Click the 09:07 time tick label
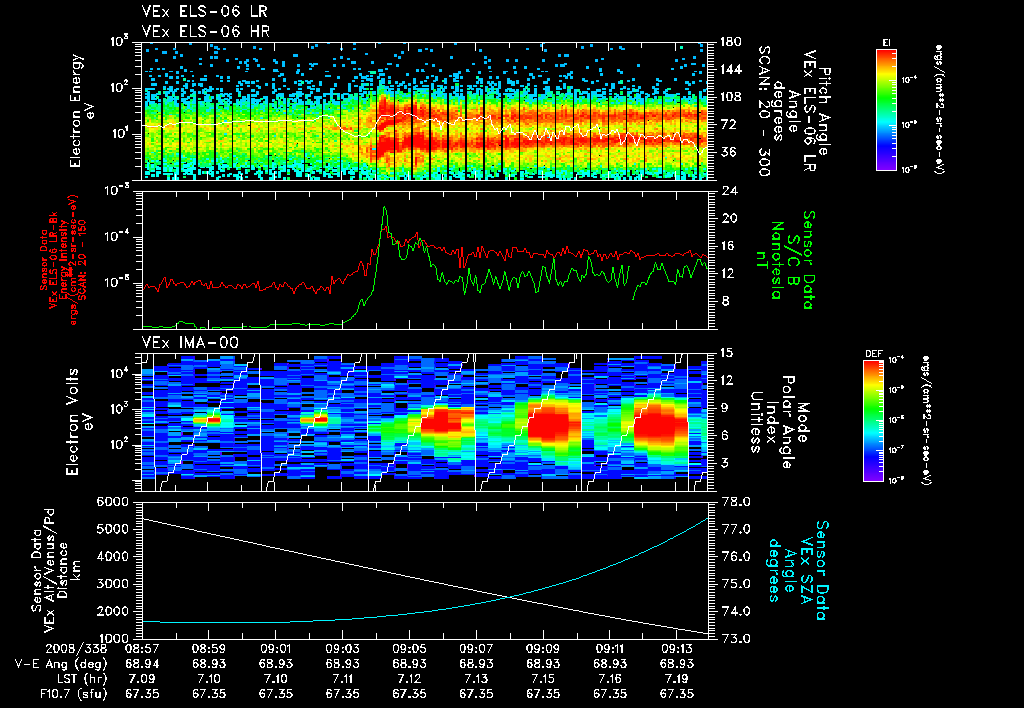This screenshot has width=1024, height=708. (x=475, y=650)
